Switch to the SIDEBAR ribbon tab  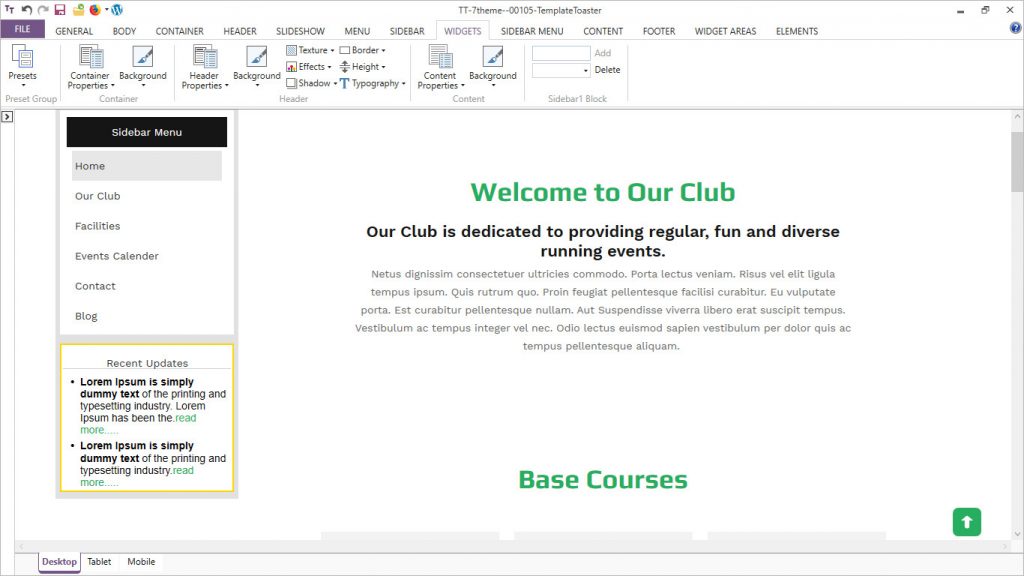[407, 31]
